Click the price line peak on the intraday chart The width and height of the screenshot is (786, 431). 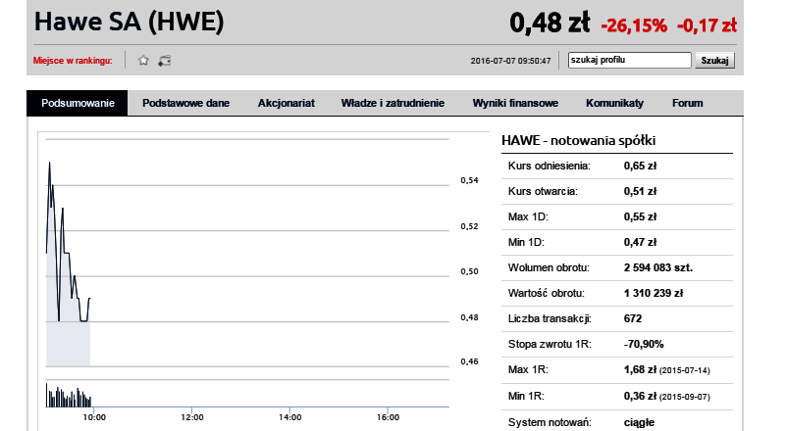49,163
